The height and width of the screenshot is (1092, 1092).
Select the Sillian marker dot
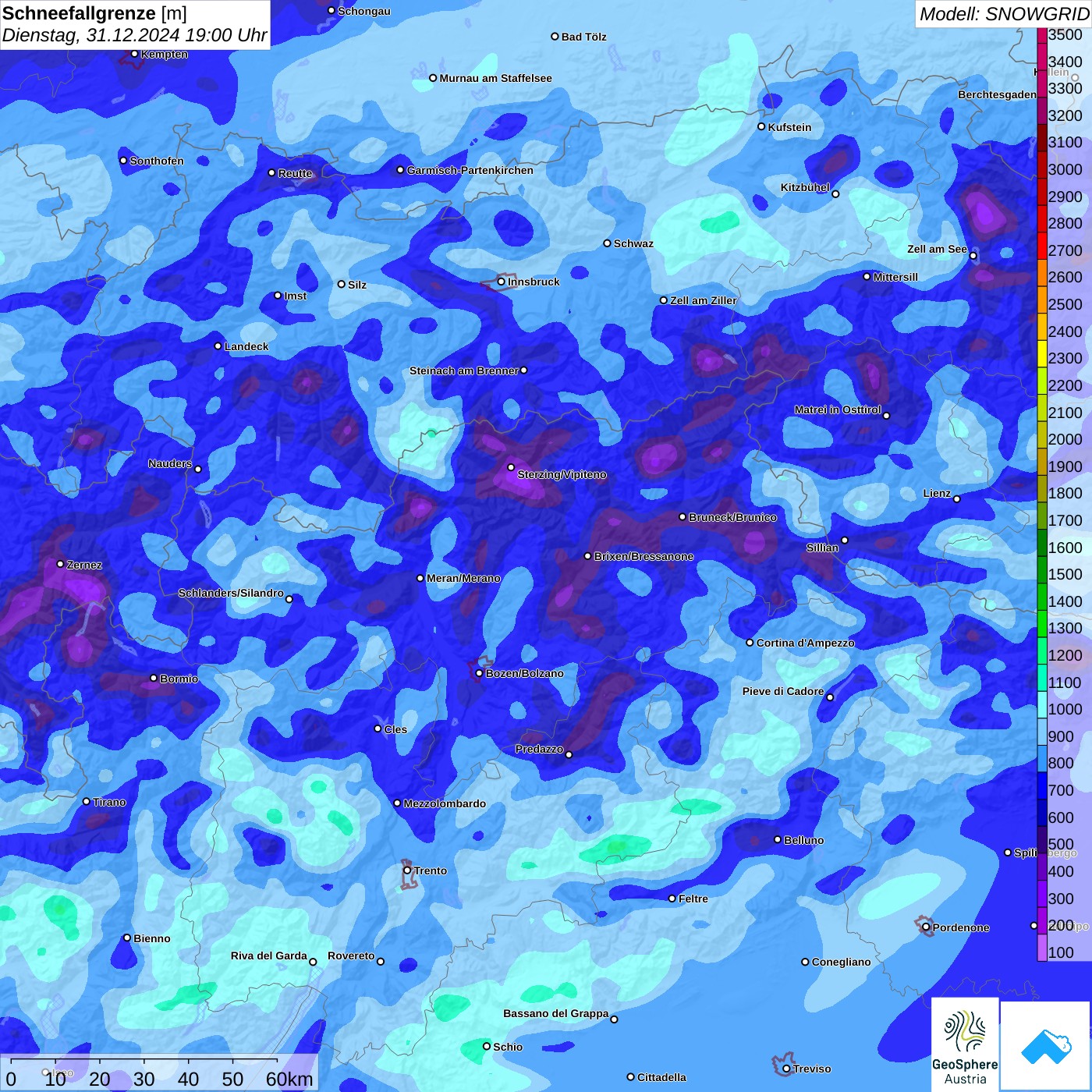(845, 540)
